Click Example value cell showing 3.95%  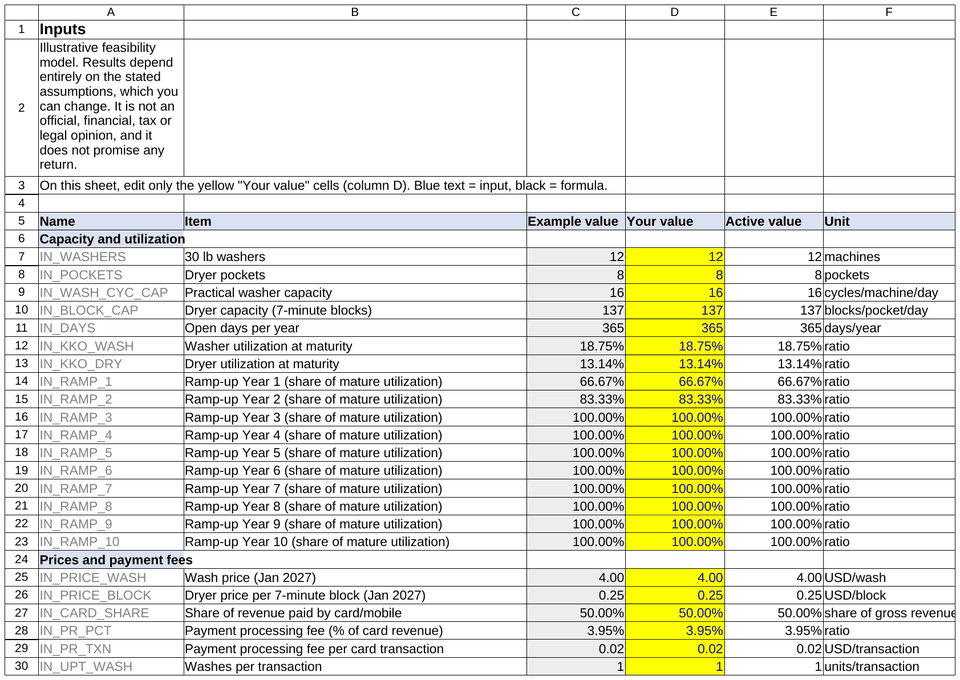click(576, 631)
